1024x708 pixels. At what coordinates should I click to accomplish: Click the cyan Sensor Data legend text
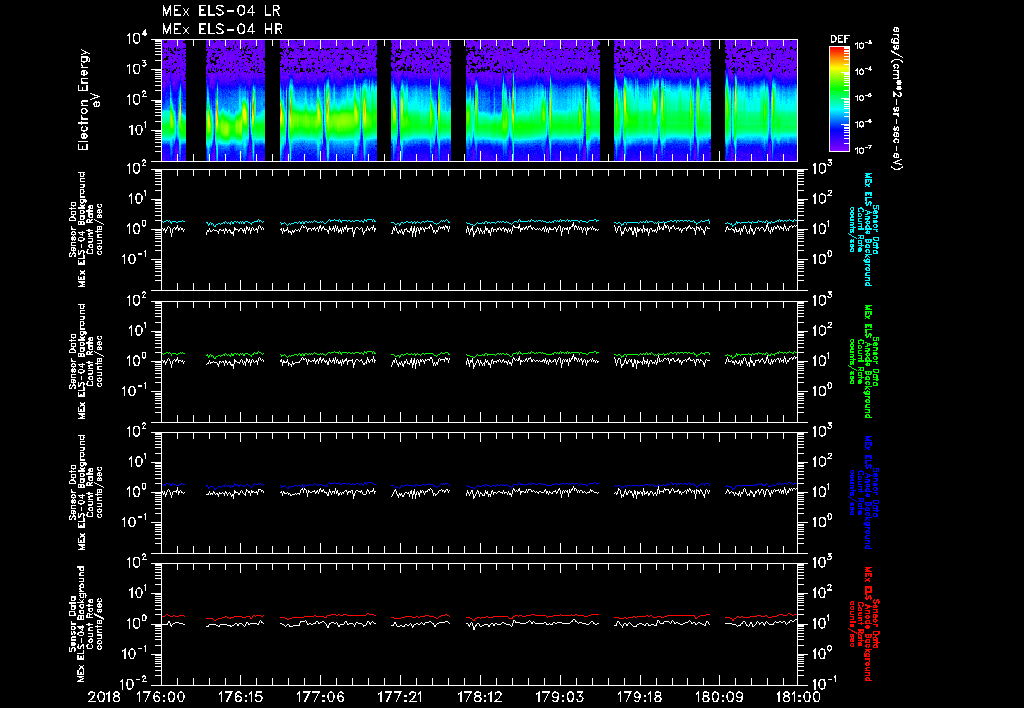[x=877, y=230]
